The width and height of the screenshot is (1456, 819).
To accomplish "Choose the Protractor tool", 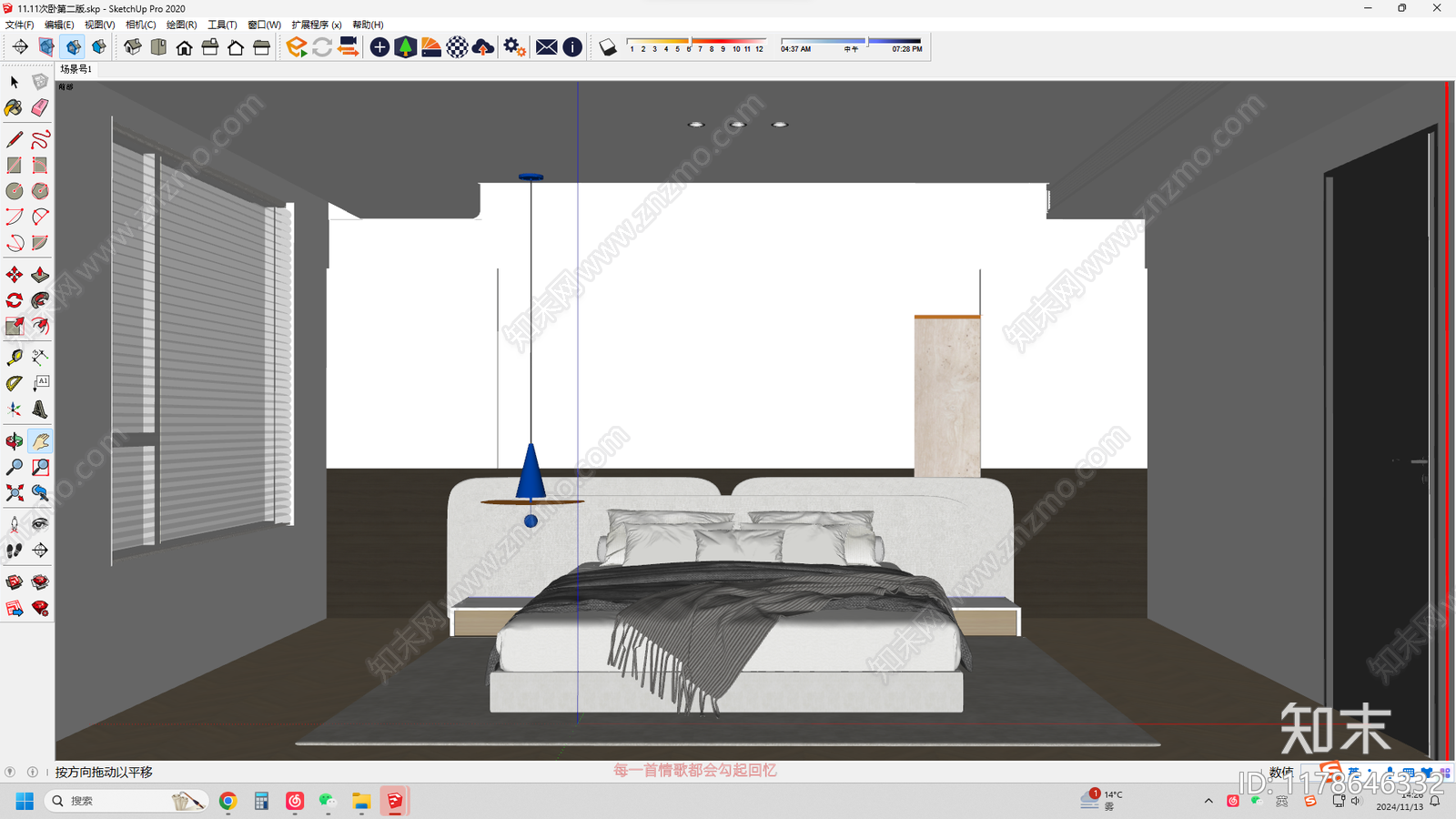I will [x=15, y=383].
